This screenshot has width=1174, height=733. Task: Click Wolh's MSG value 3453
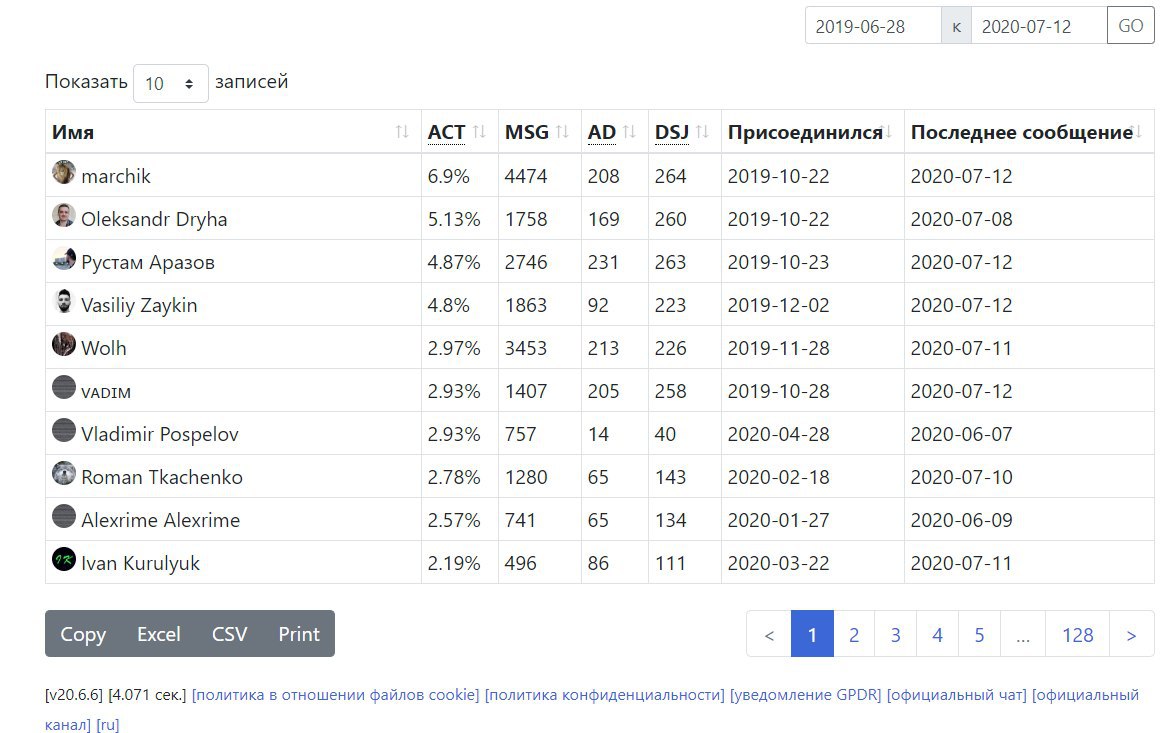point(526,348)
